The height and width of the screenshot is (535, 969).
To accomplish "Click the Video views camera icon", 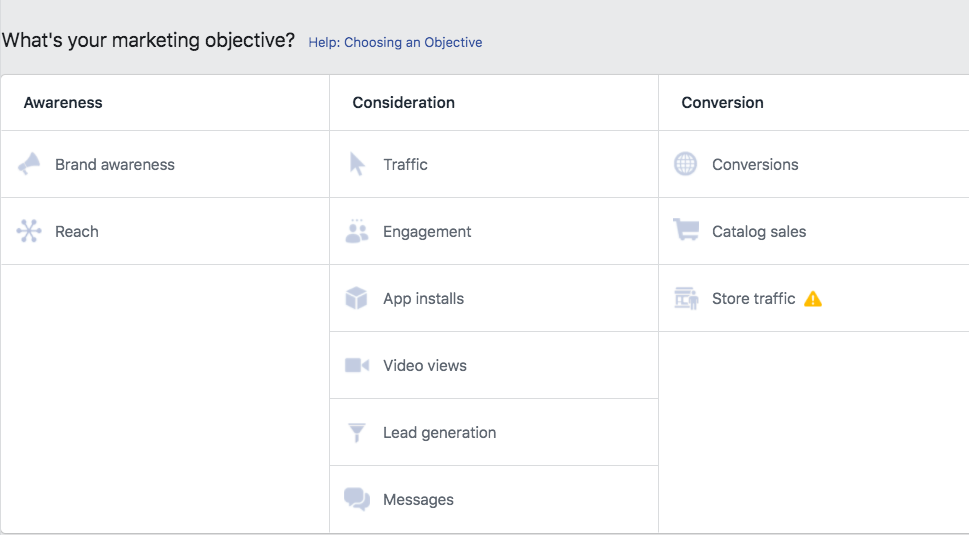I will point(357,365).
